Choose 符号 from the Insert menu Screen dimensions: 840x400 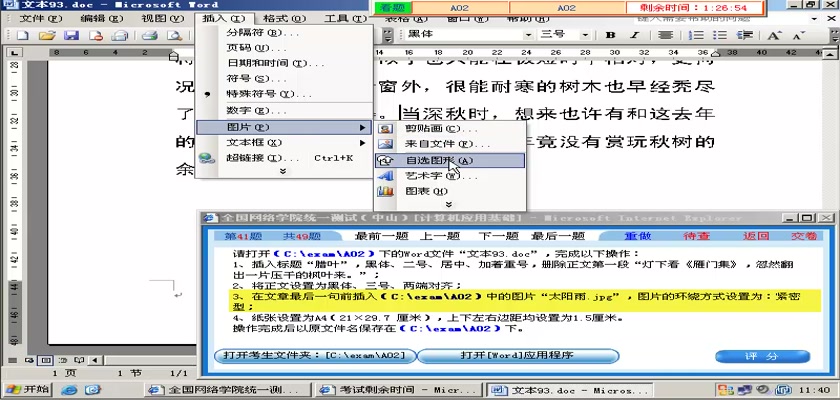[x=283, y=79]
